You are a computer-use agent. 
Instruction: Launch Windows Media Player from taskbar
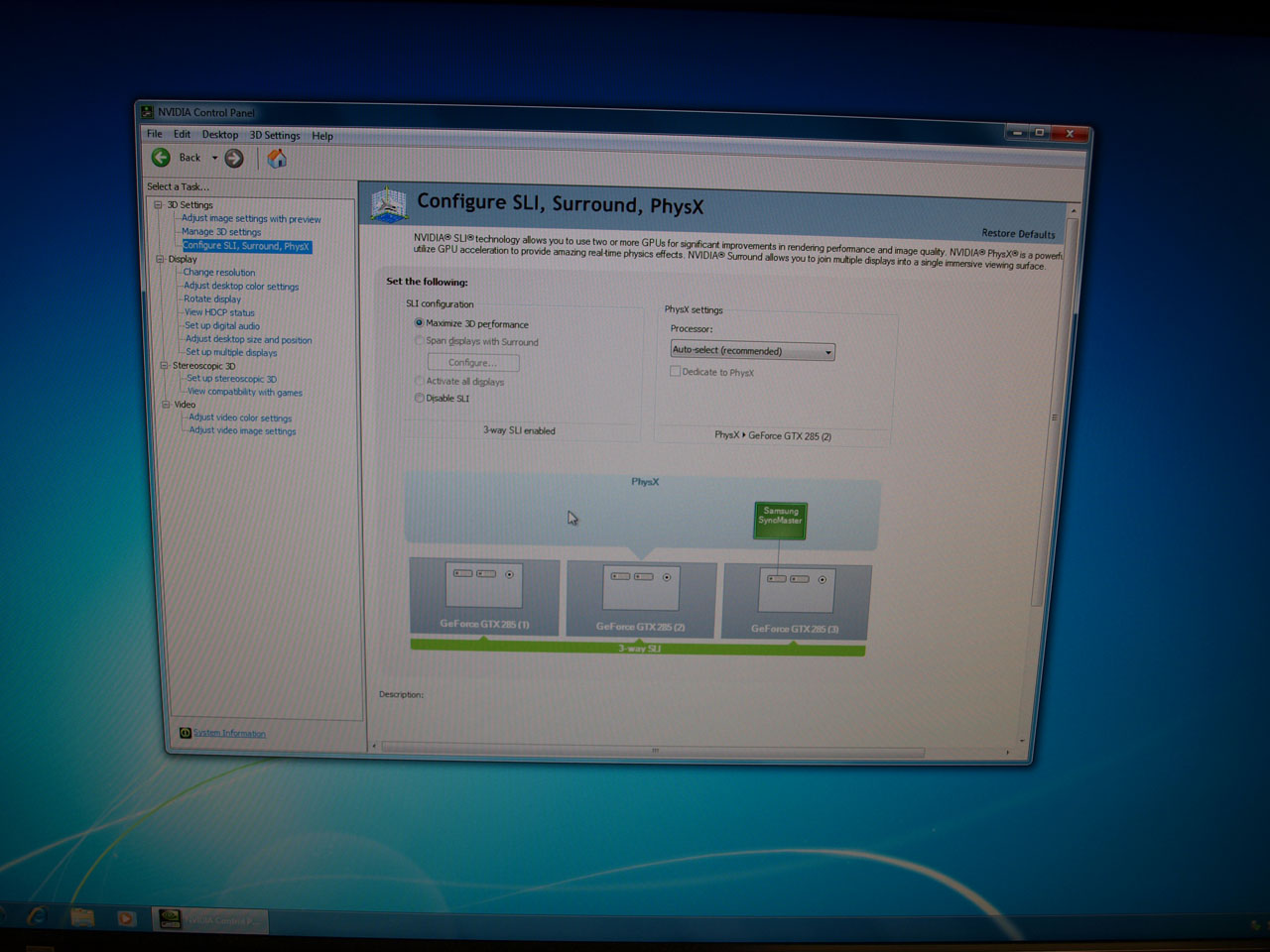126,918
